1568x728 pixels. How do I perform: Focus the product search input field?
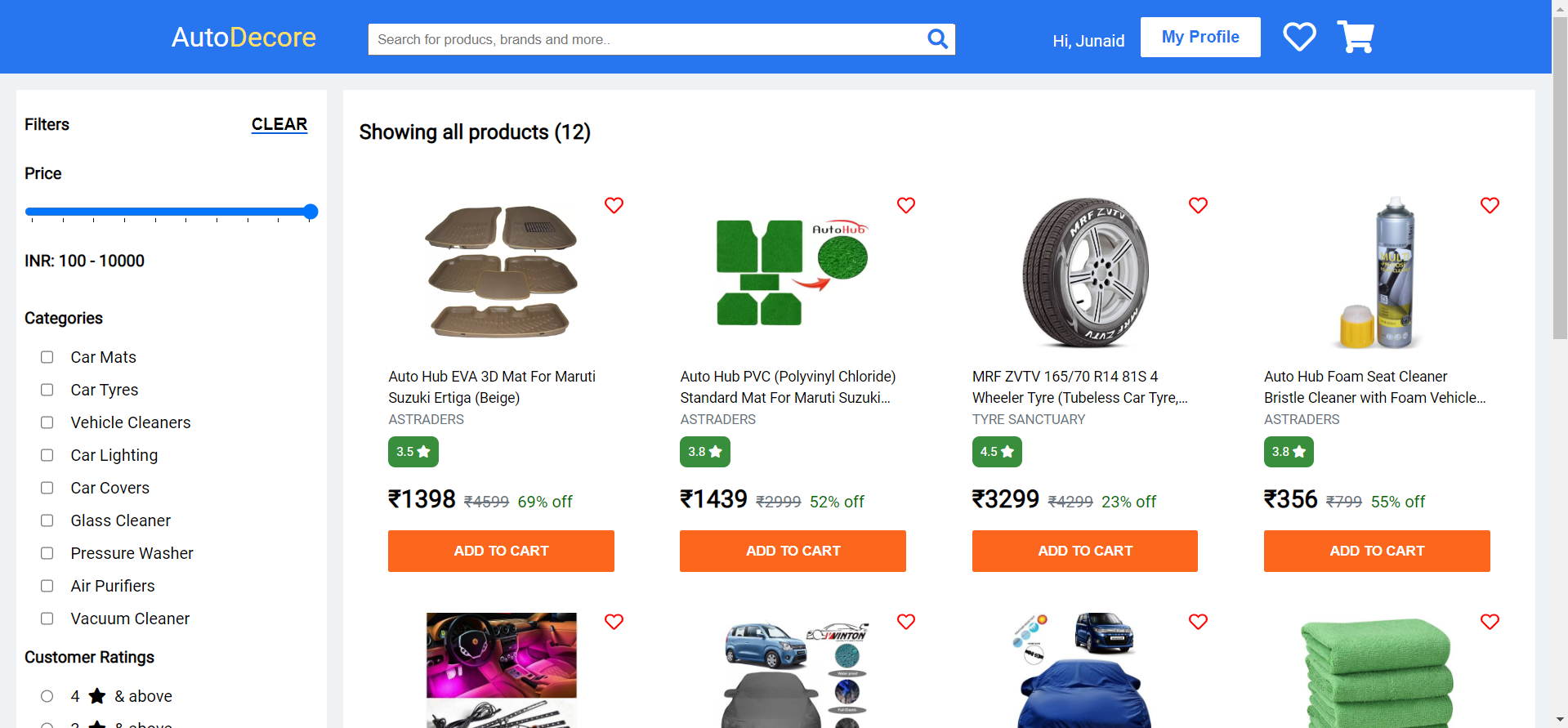pyautogui.click(x=646, y=39)
